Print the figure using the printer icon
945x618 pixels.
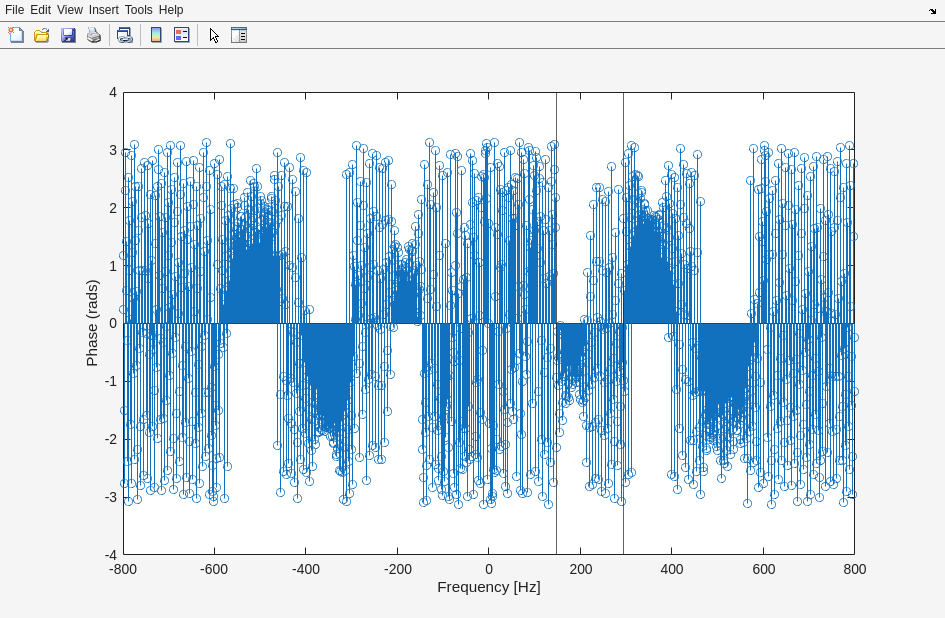(94, 35)
